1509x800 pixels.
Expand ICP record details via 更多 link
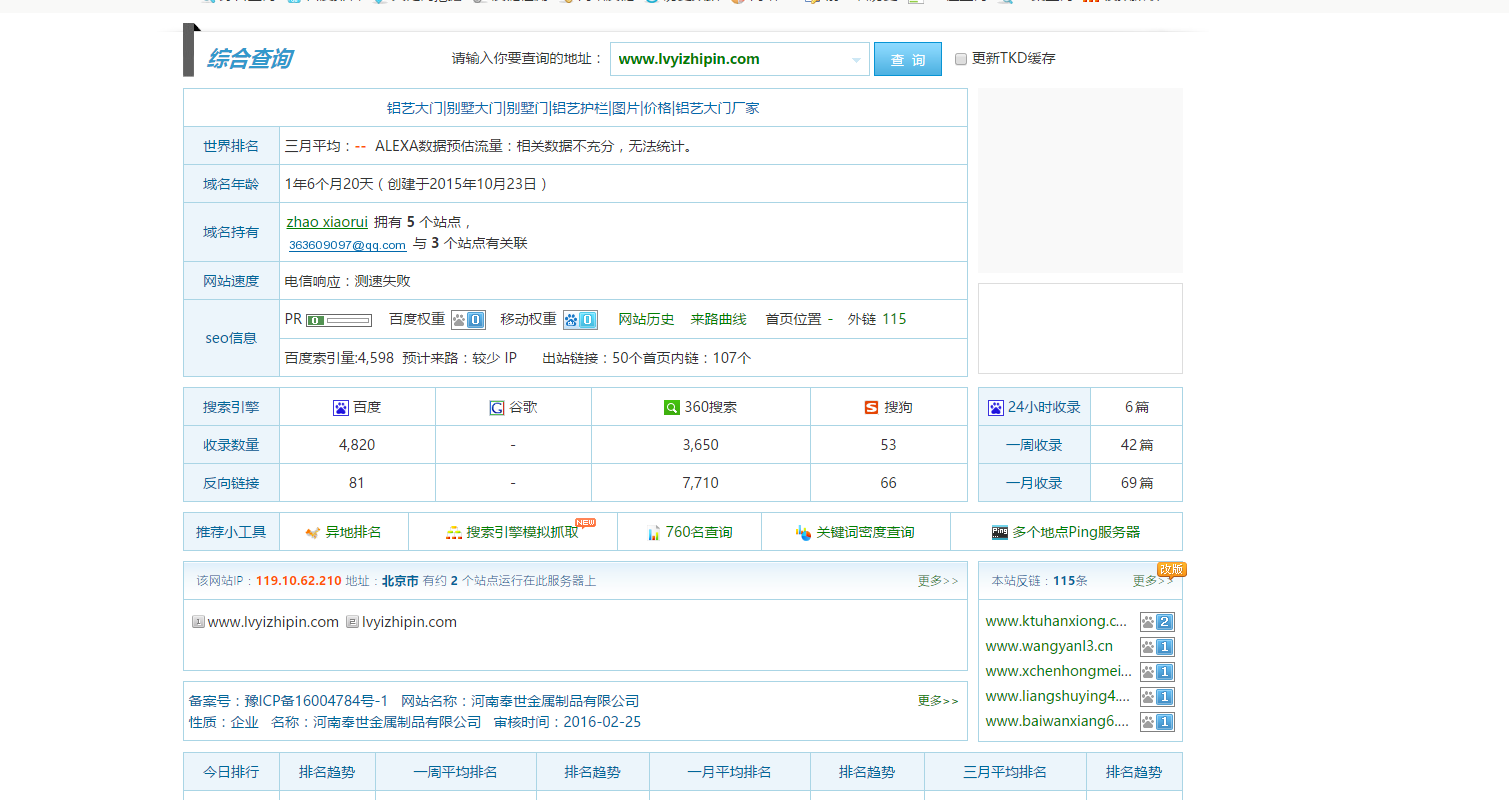[937, 701]
